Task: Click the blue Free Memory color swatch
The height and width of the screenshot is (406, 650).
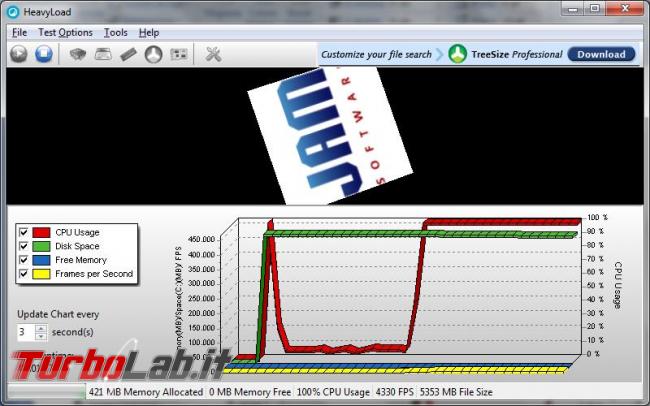Action: [x=41, y=260]
